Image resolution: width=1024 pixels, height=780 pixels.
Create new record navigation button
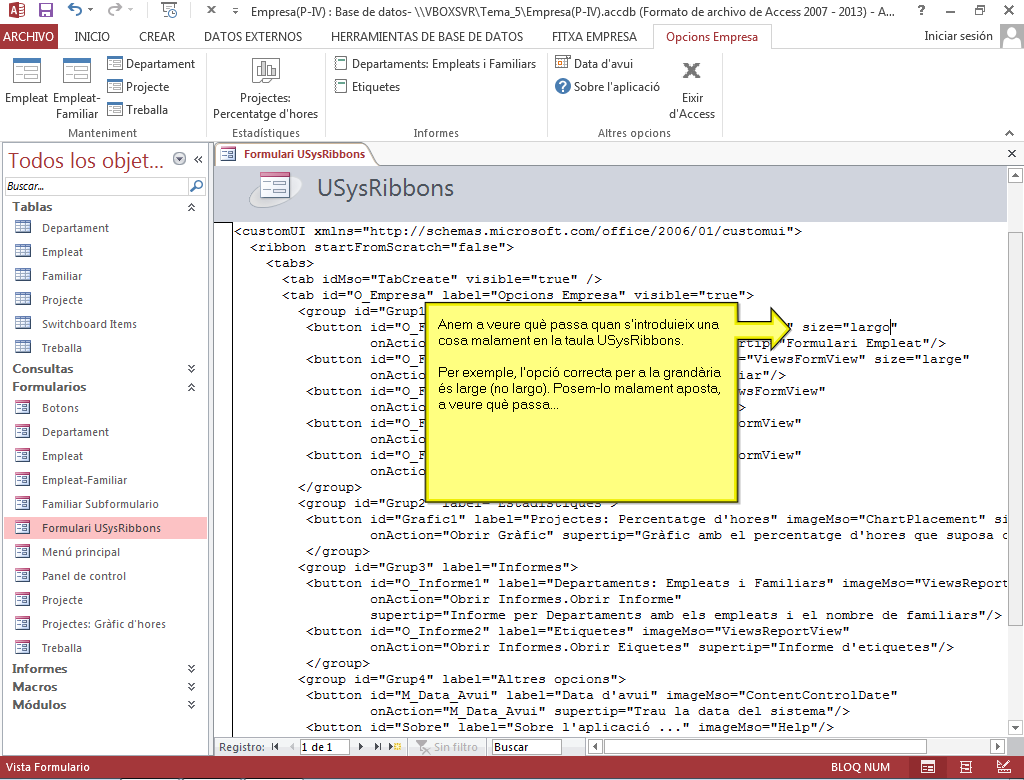[395, 747]
